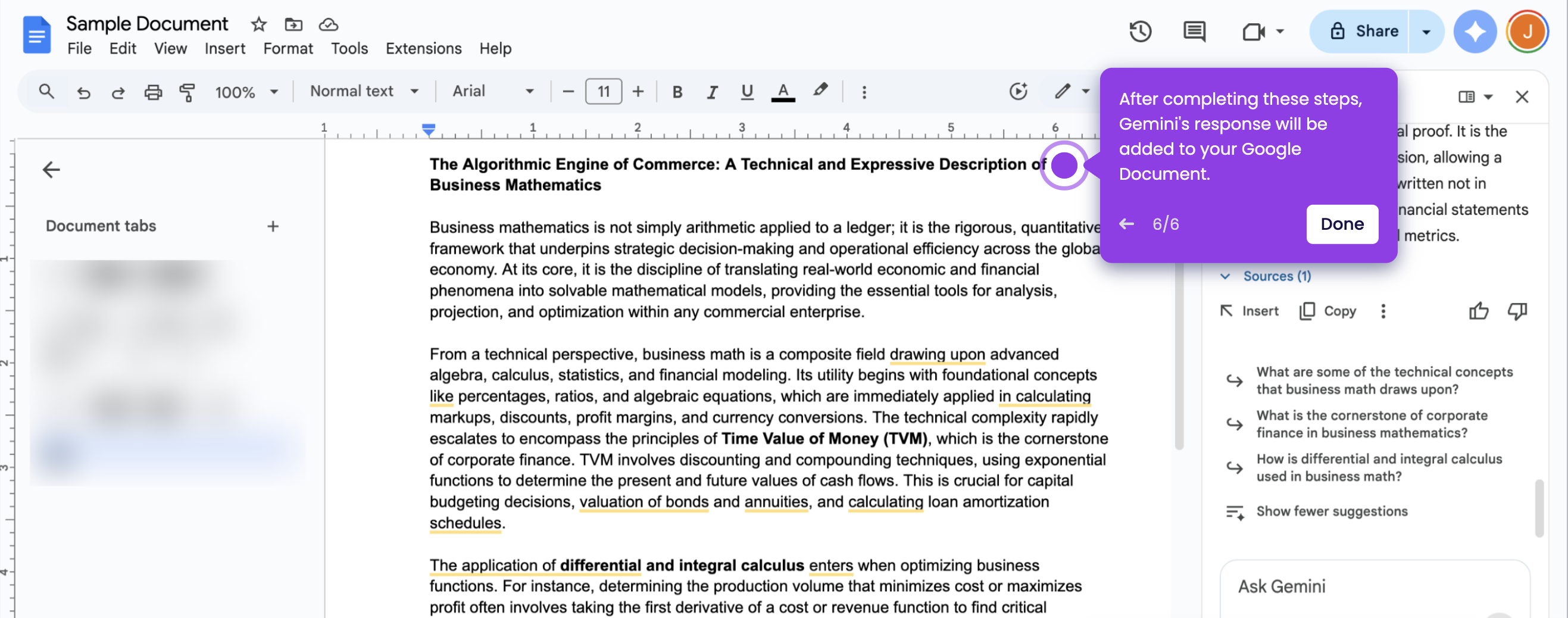Screen dimensions: 1568x618
Task: Print the document
Action: (153, 92)
